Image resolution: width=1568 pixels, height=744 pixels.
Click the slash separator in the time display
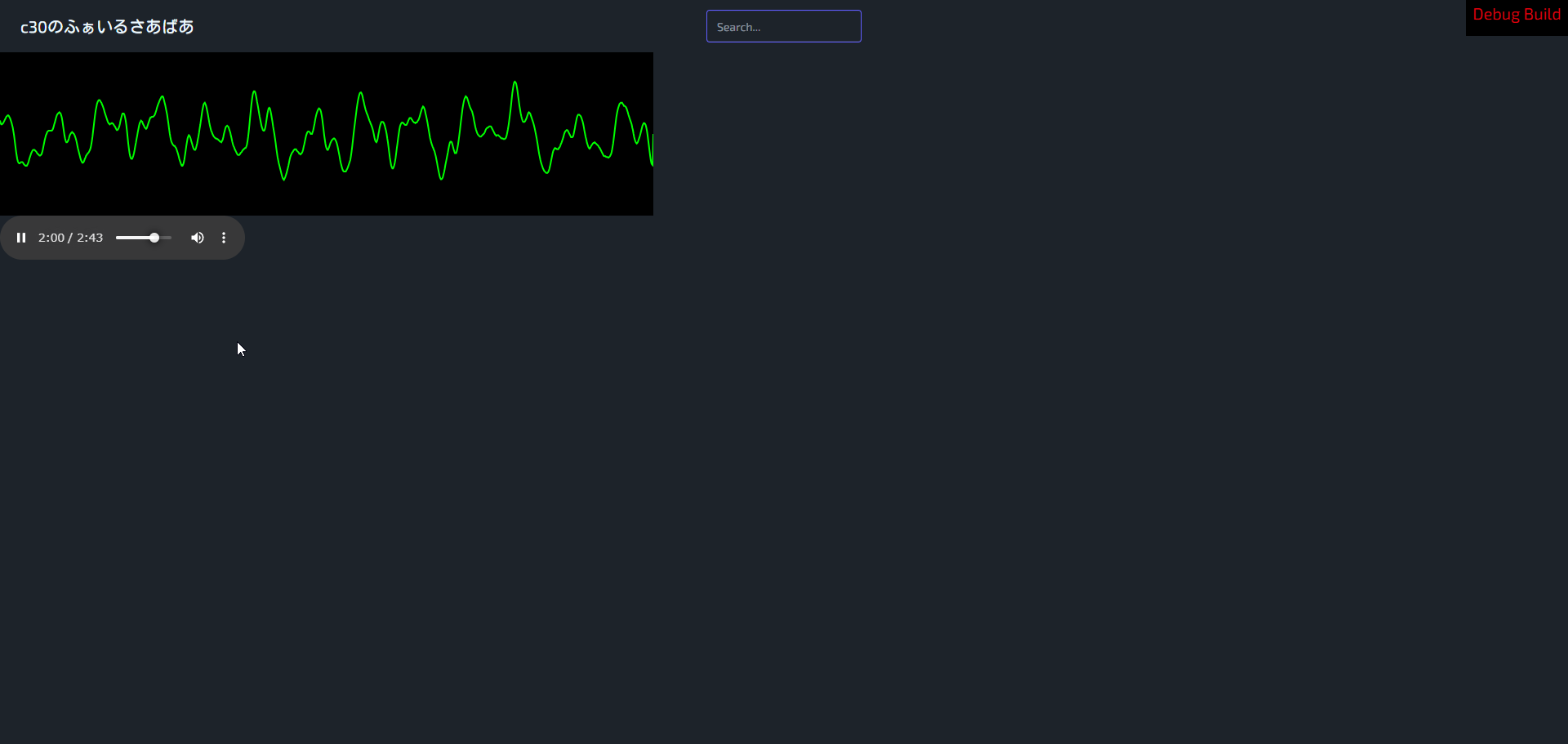click(70, 238)
